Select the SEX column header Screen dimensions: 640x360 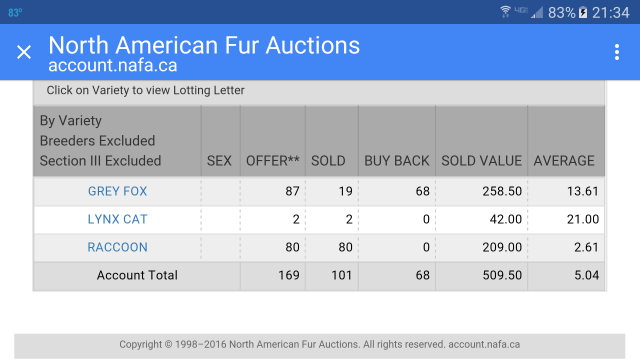[219, 161]
